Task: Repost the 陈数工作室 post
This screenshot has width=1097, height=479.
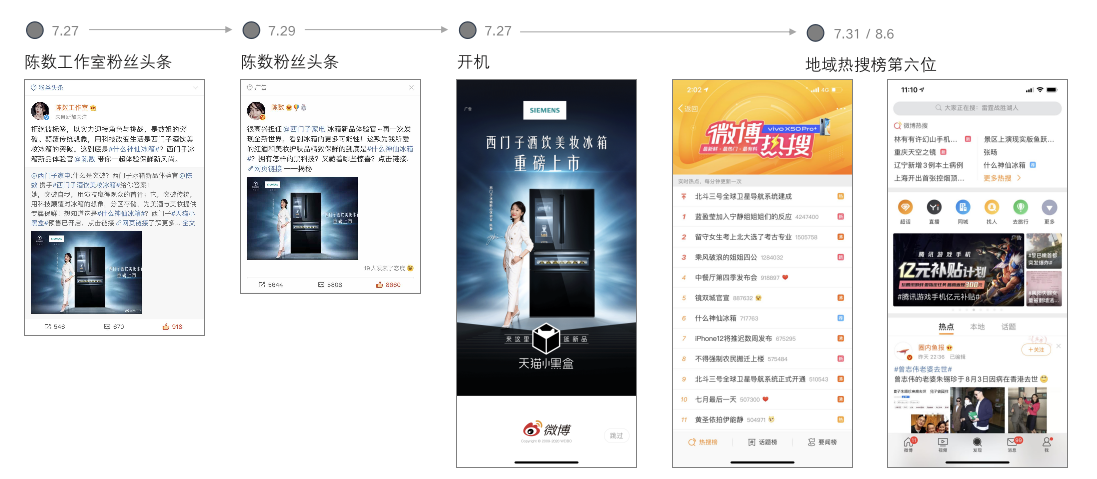Action: tap(55, 327)
